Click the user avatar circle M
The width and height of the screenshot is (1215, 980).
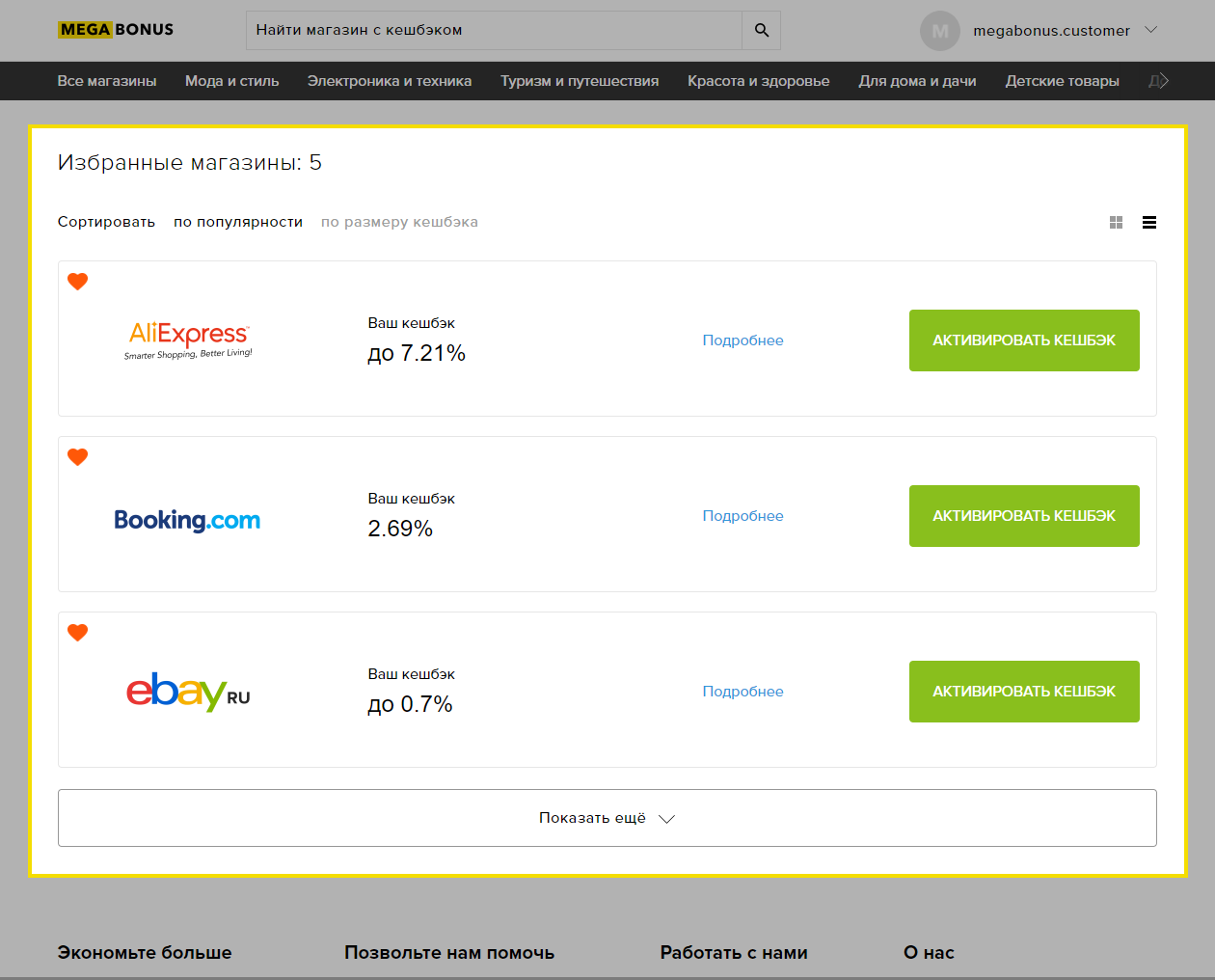pos(940,31)
